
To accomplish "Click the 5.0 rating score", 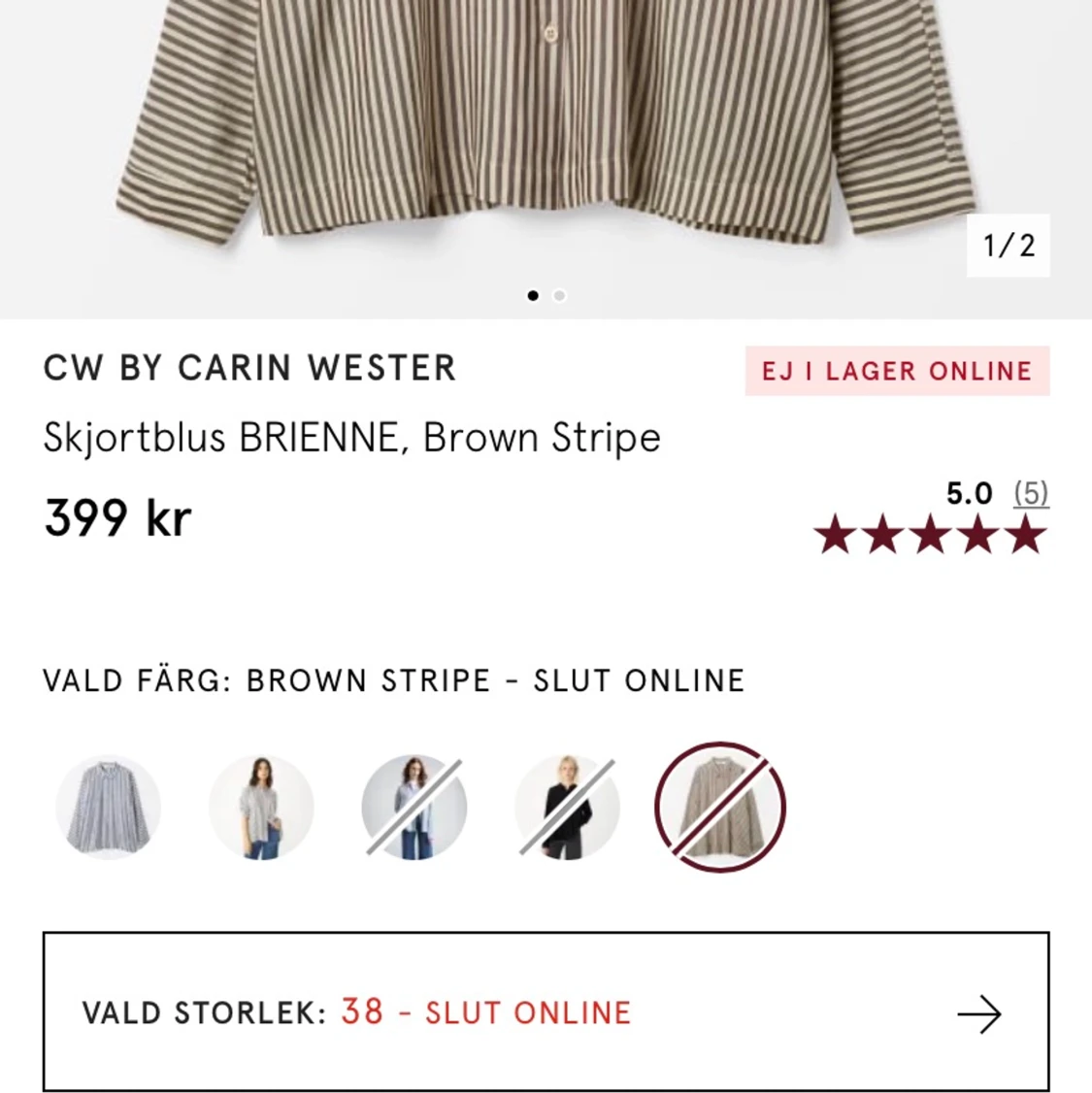I will tap(969, 493).
